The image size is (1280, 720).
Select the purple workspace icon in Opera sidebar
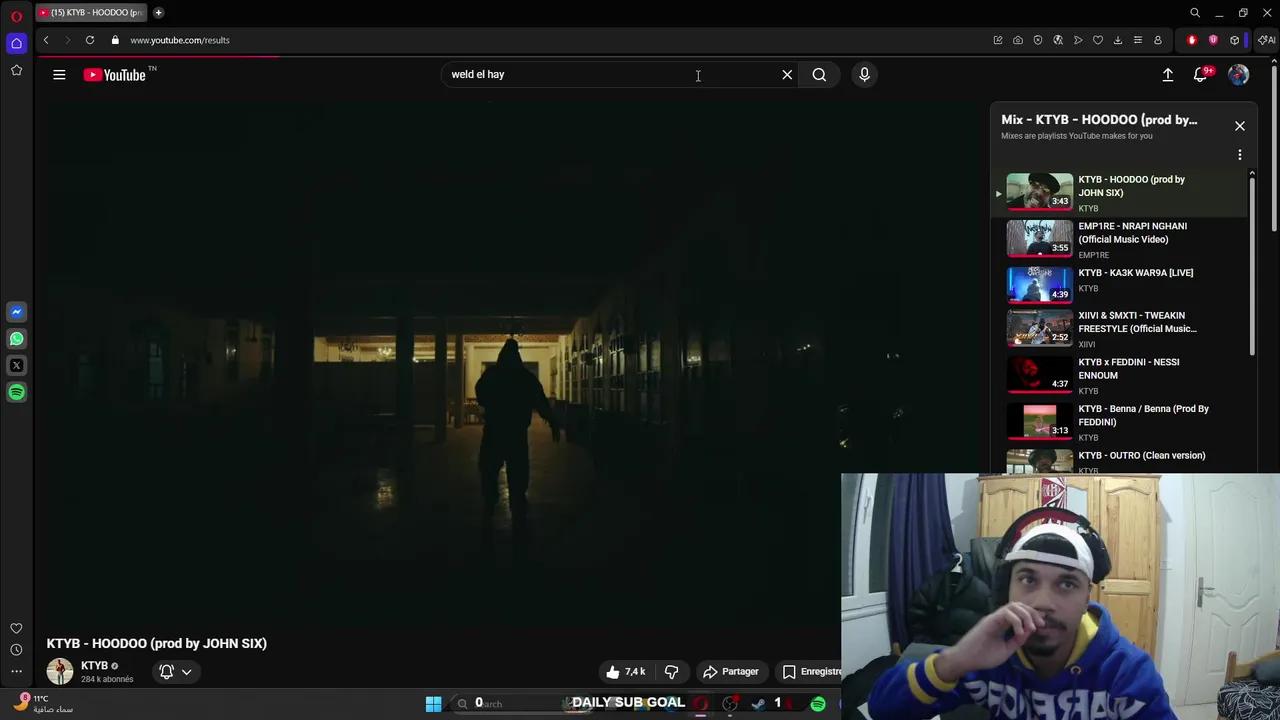pos(16,43)
